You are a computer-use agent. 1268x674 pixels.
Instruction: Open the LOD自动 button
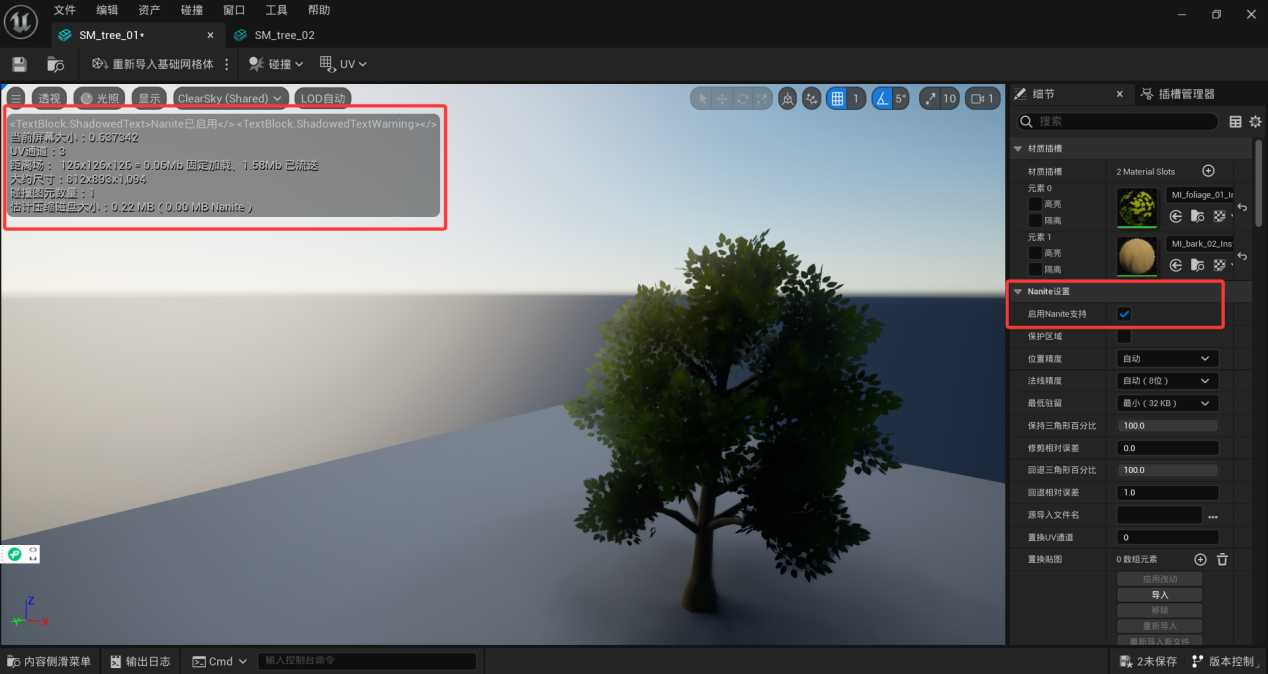click(323, 98)
